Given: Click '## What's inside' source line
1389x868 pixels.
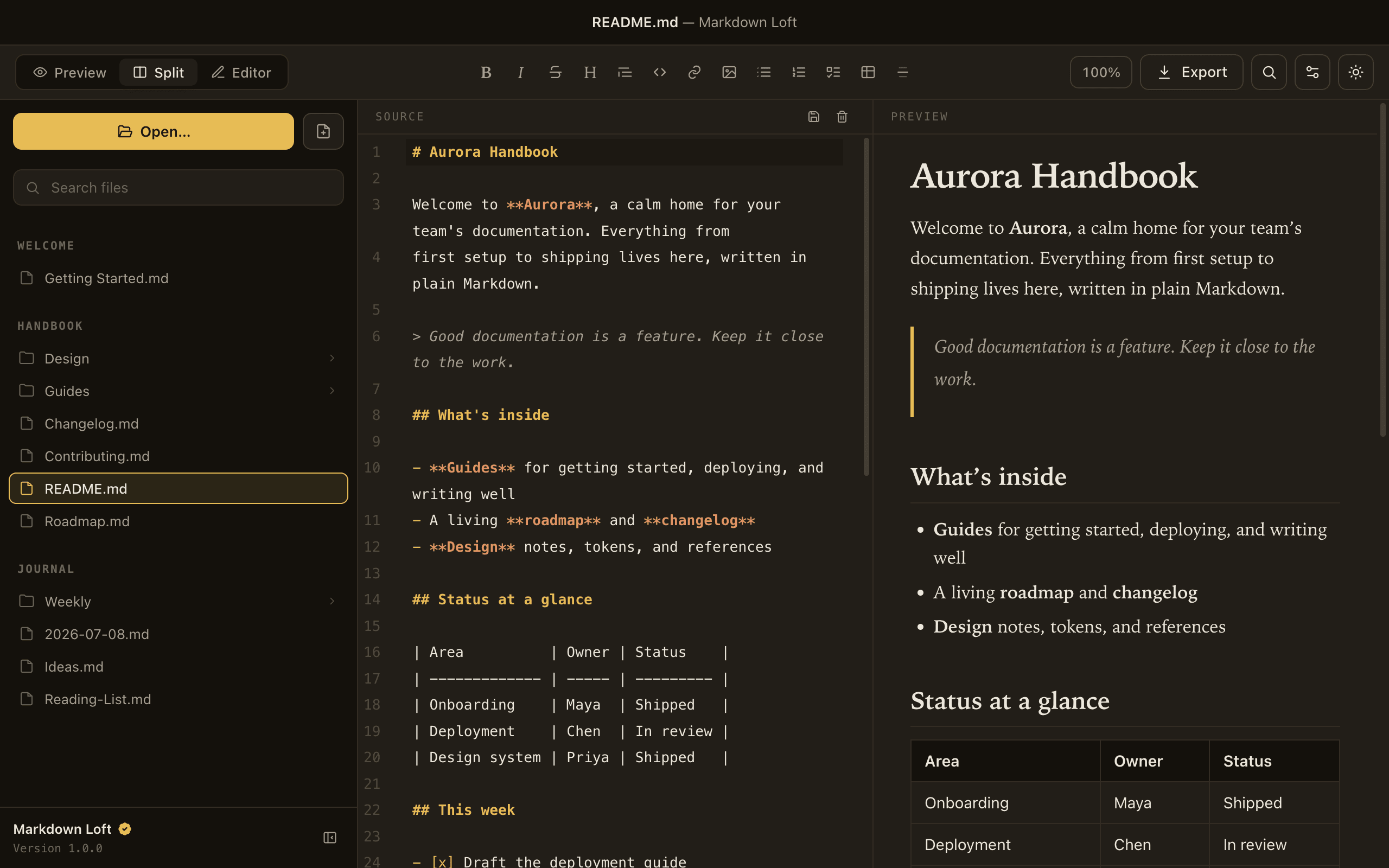Looking at the screenshot, I should tap(480, 415).
